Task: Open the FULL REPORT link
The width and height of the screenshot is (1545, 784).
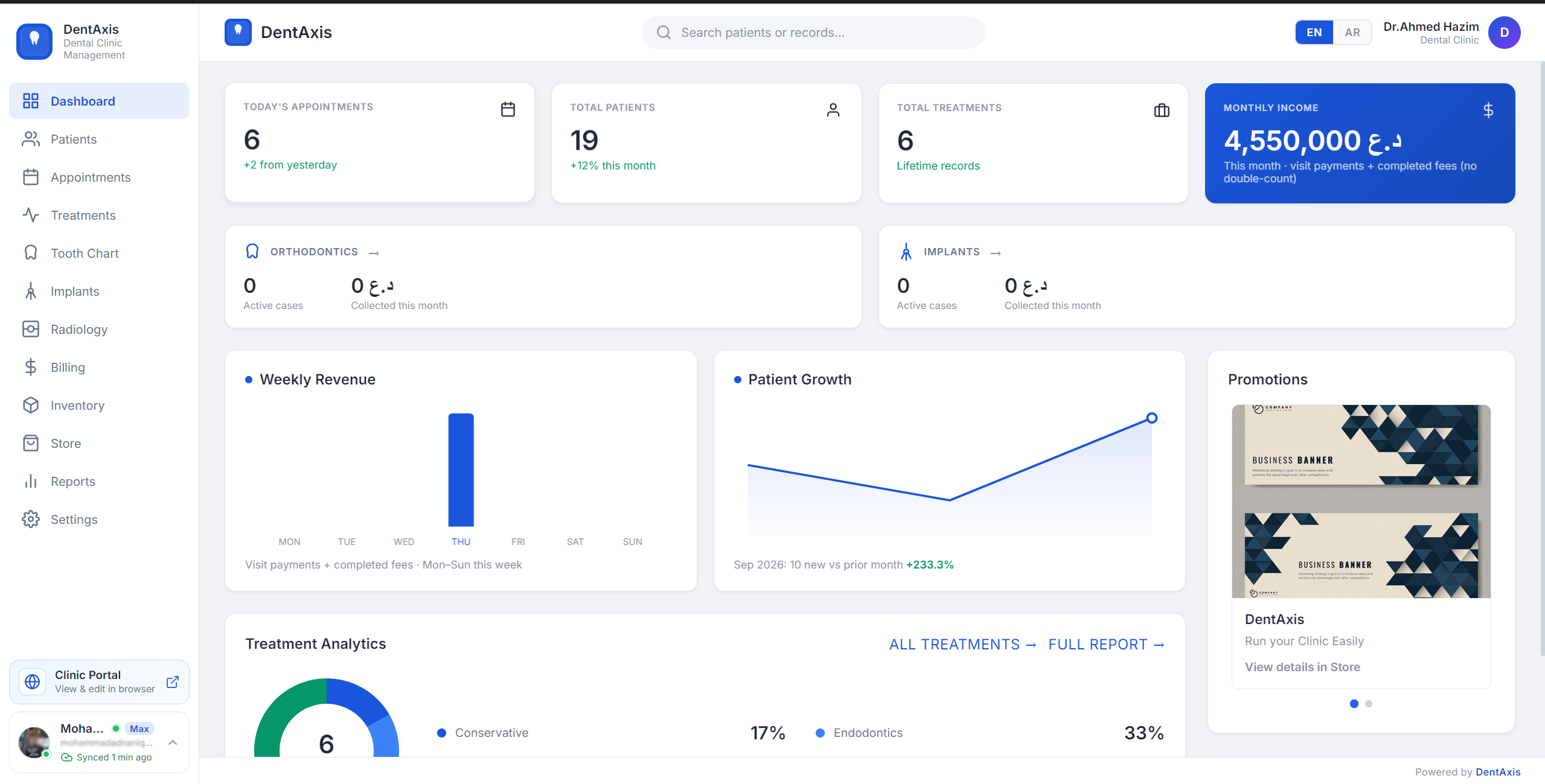Action: pyautogui.click(x=1106, y=644)
